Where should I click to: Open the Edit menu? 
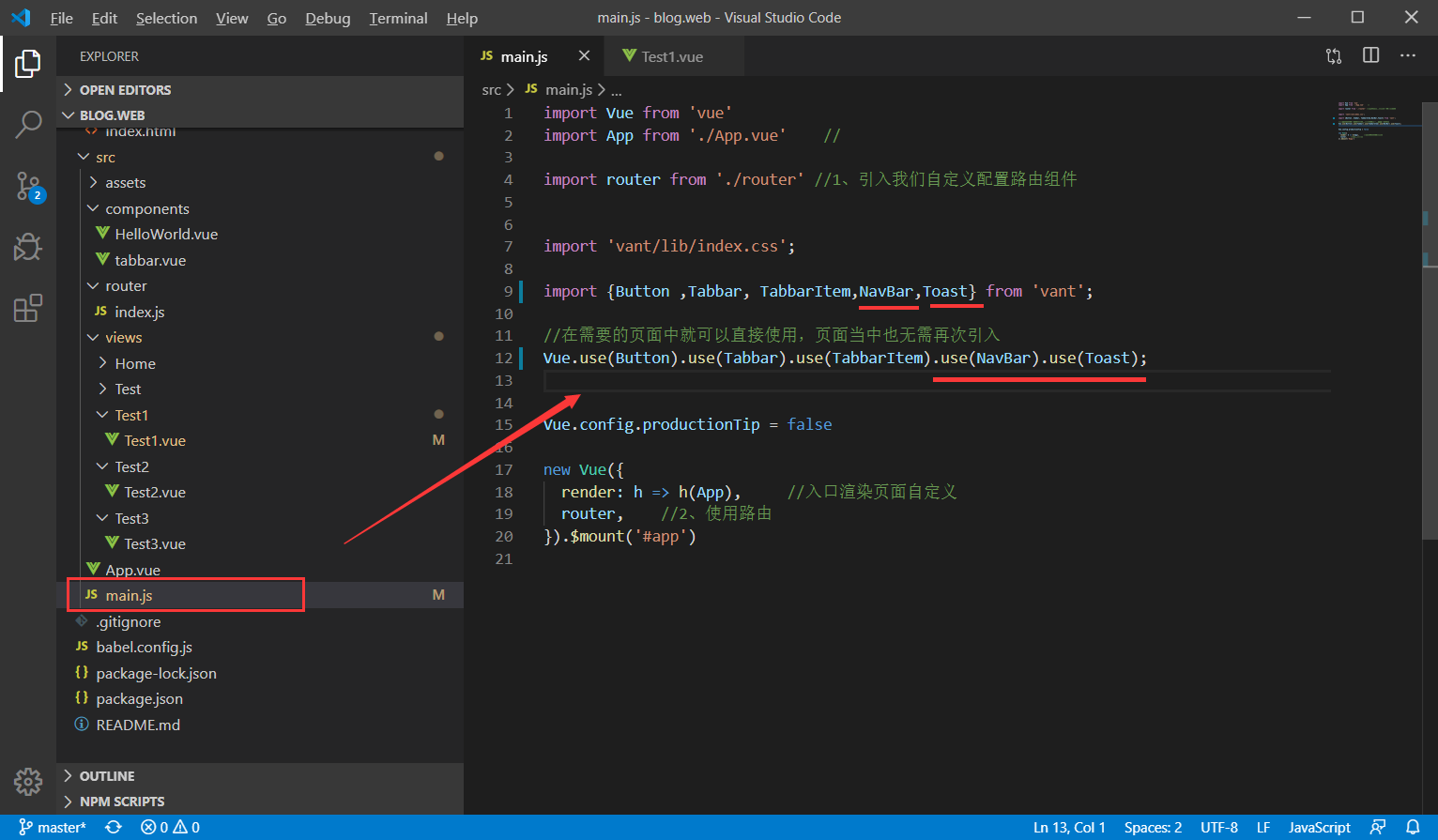105,18
